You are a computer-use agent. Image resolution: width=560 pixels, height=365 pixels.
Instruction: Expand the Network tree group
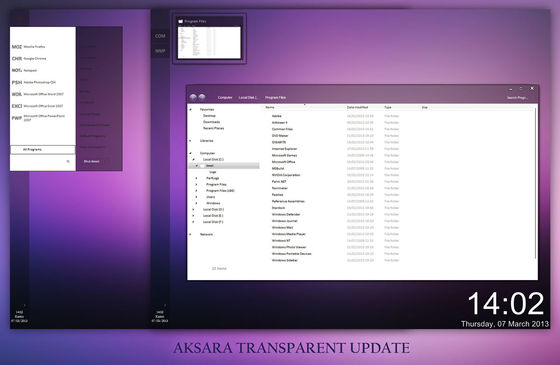point(190,235)
